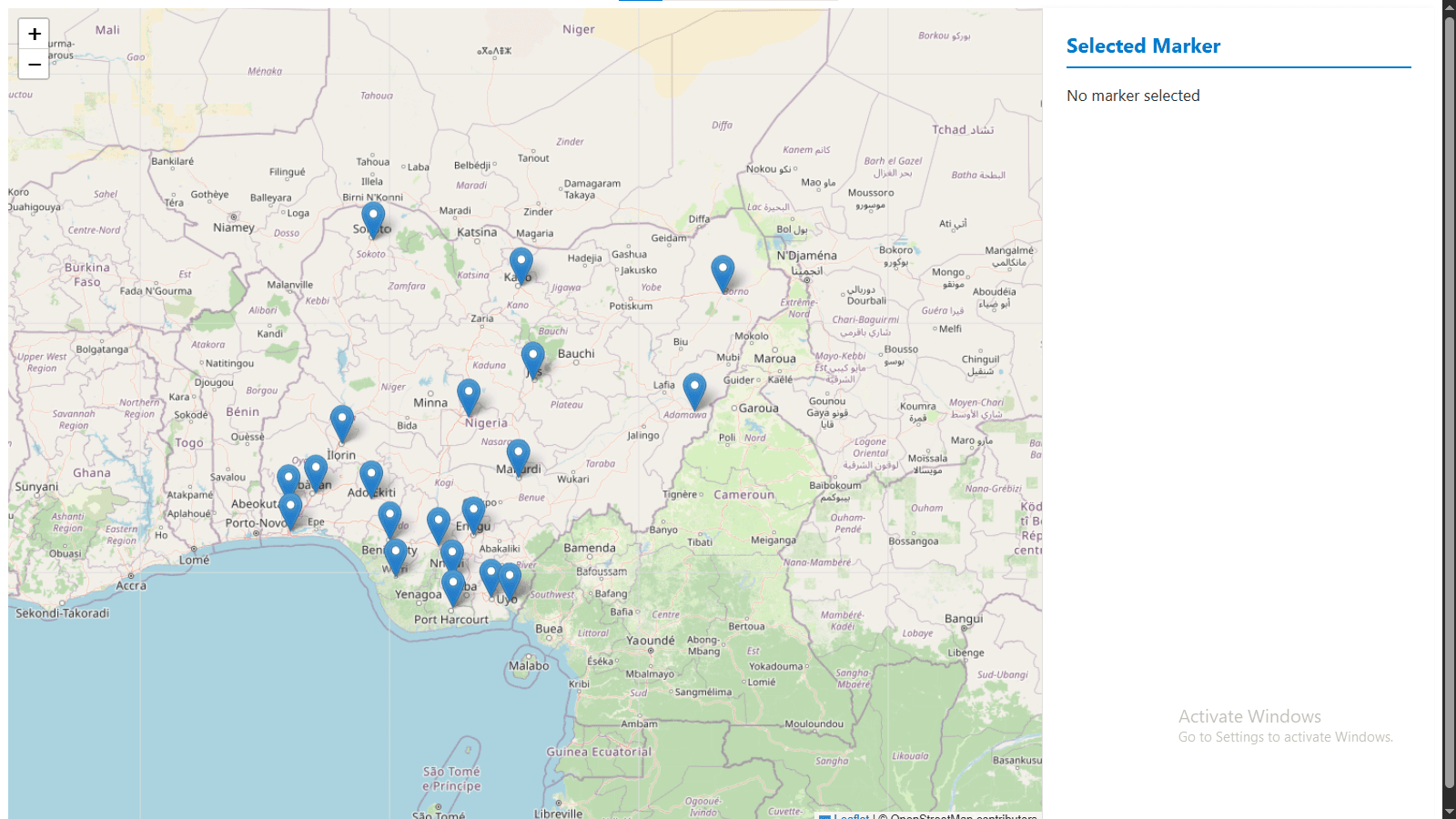1456x819 pixels.
Task: Click the marker above Ilorin
Action: (x=342, y=422)
